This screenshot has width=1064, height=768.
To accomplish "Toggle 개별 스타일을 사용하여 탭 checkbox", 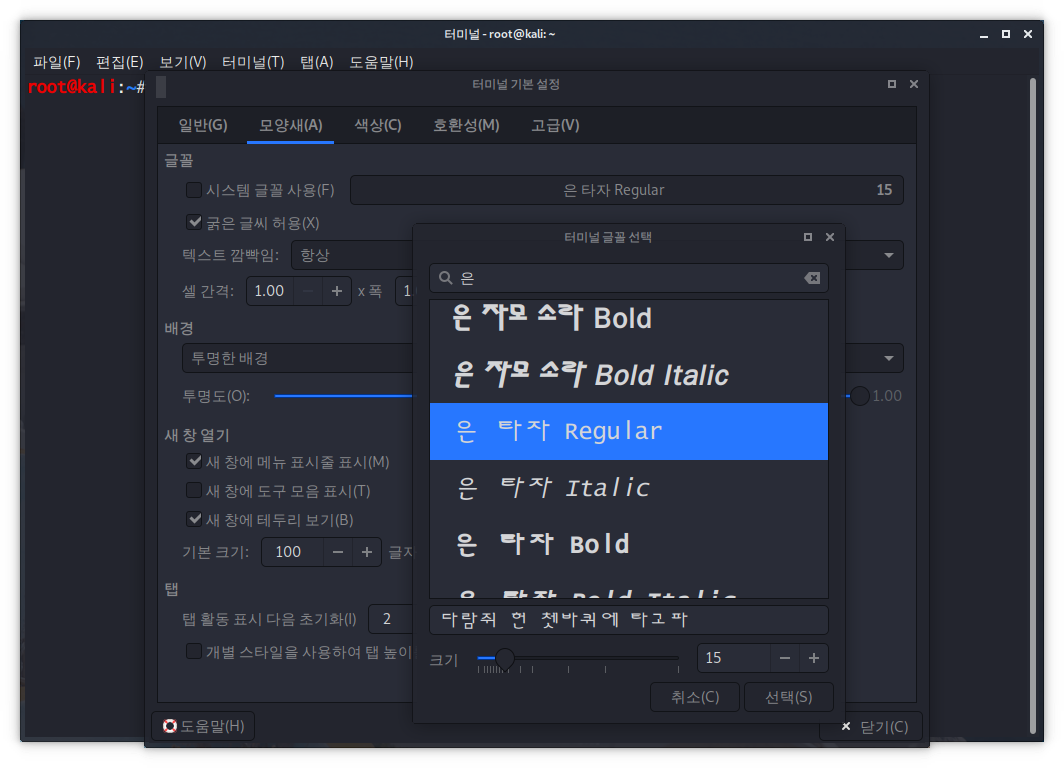I will pyautogui.click(x=194, y=651).
